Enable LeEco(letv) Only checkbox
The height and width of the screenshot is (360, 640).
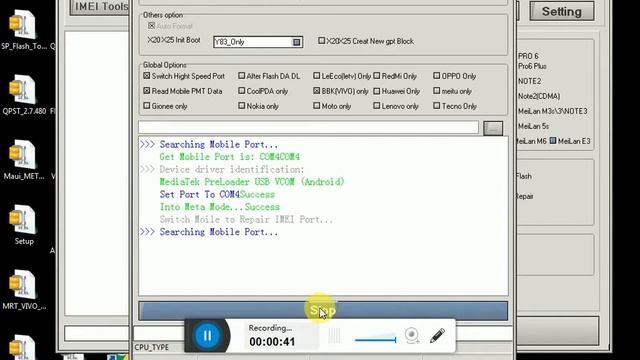317,76
